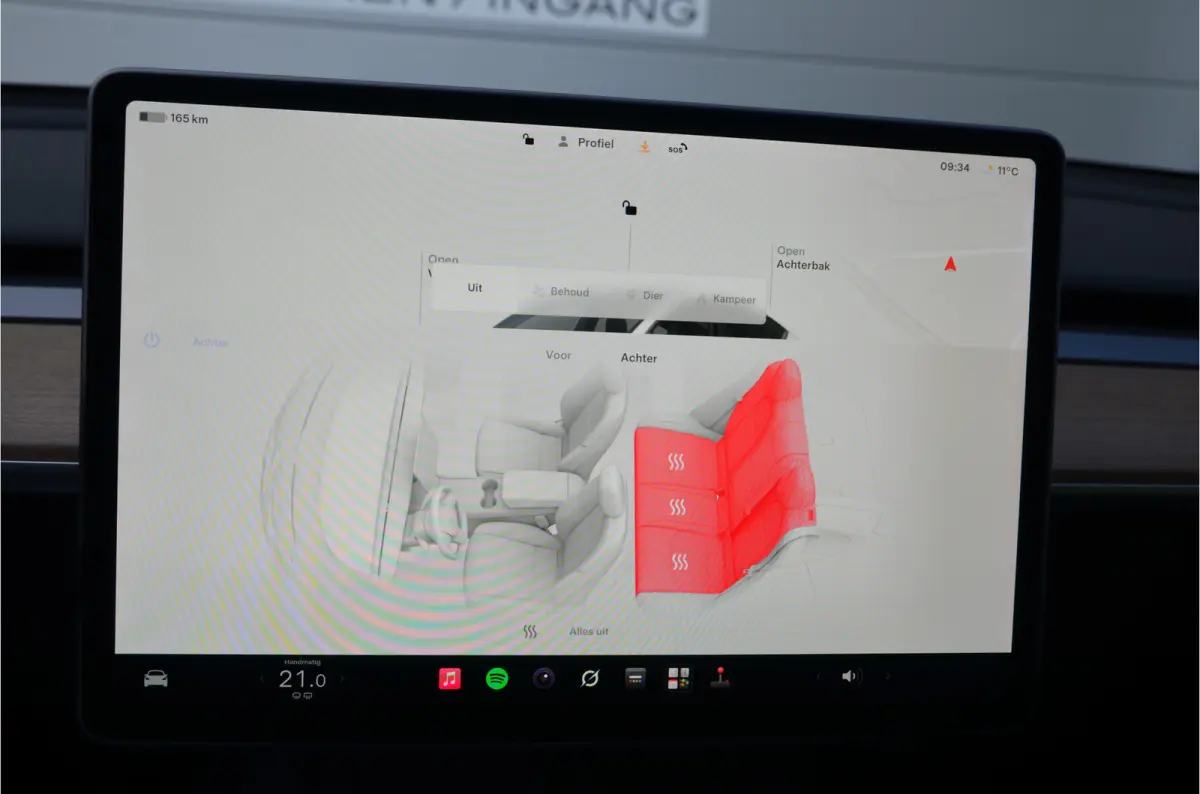The width and height of the screenshot is (1200, 794).
Task: Open the slashed-circle app in the taskbar
Action: (x=590, y=678)
